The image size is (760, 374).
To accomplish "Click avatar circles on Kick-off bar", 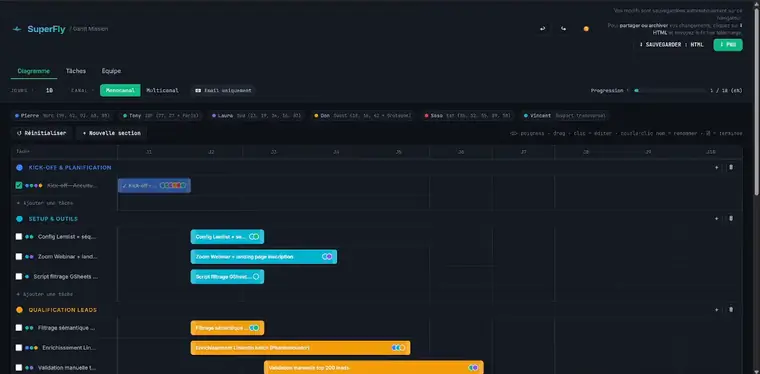I will click(173, 186).
